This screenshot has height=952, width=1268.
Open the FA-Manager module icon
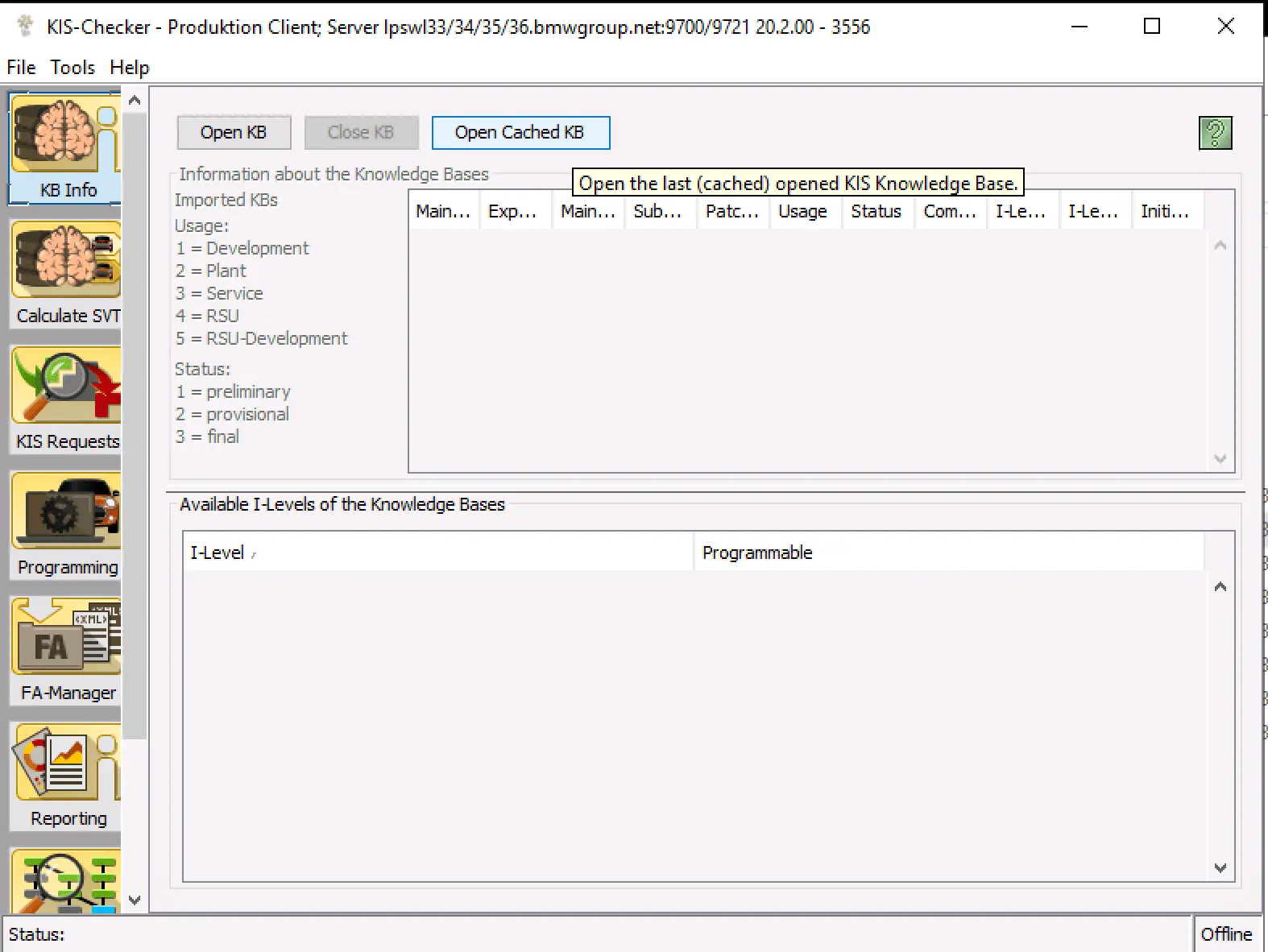[66, 651]
